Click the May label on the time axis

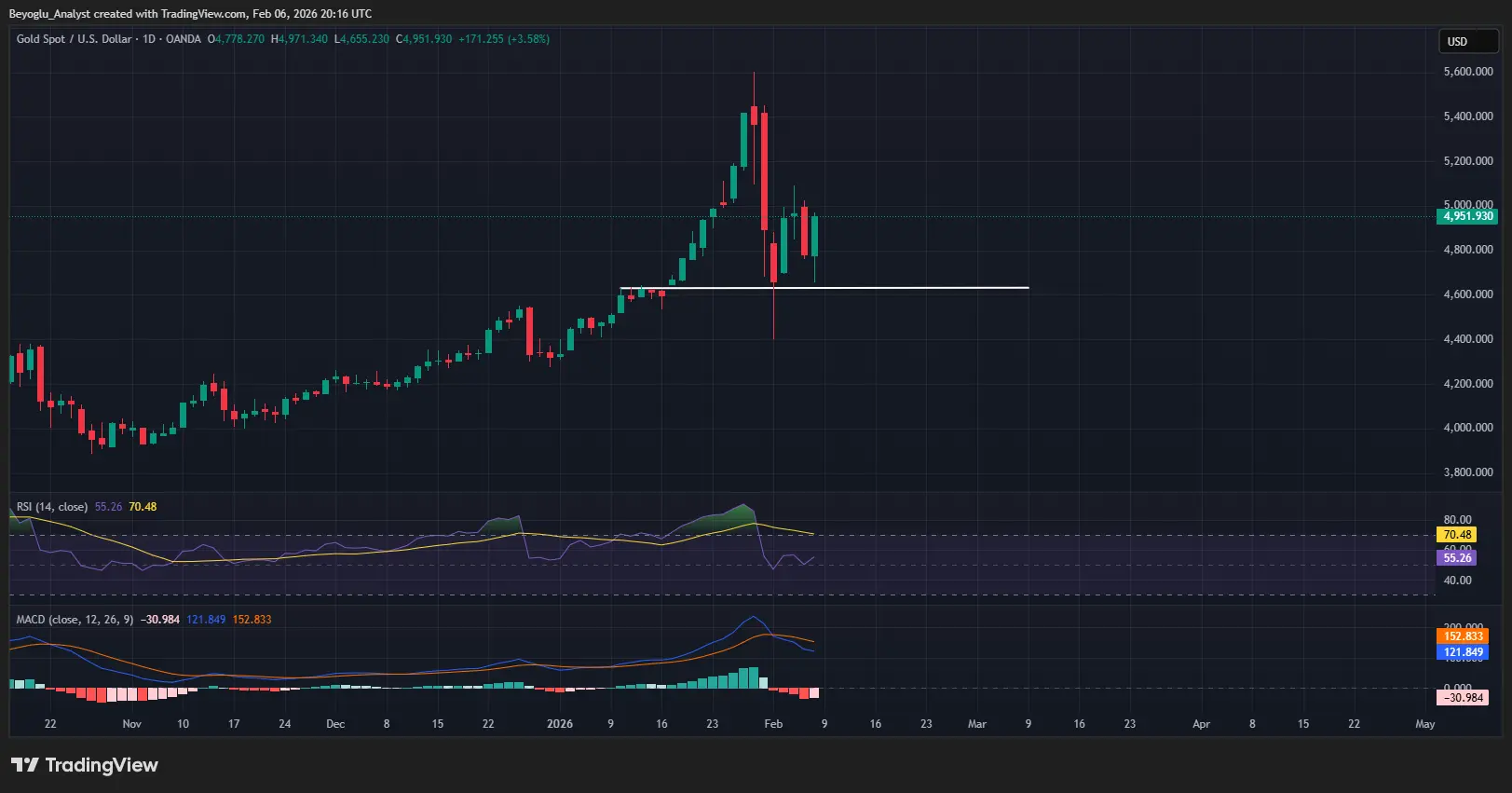coord(1425,724)
